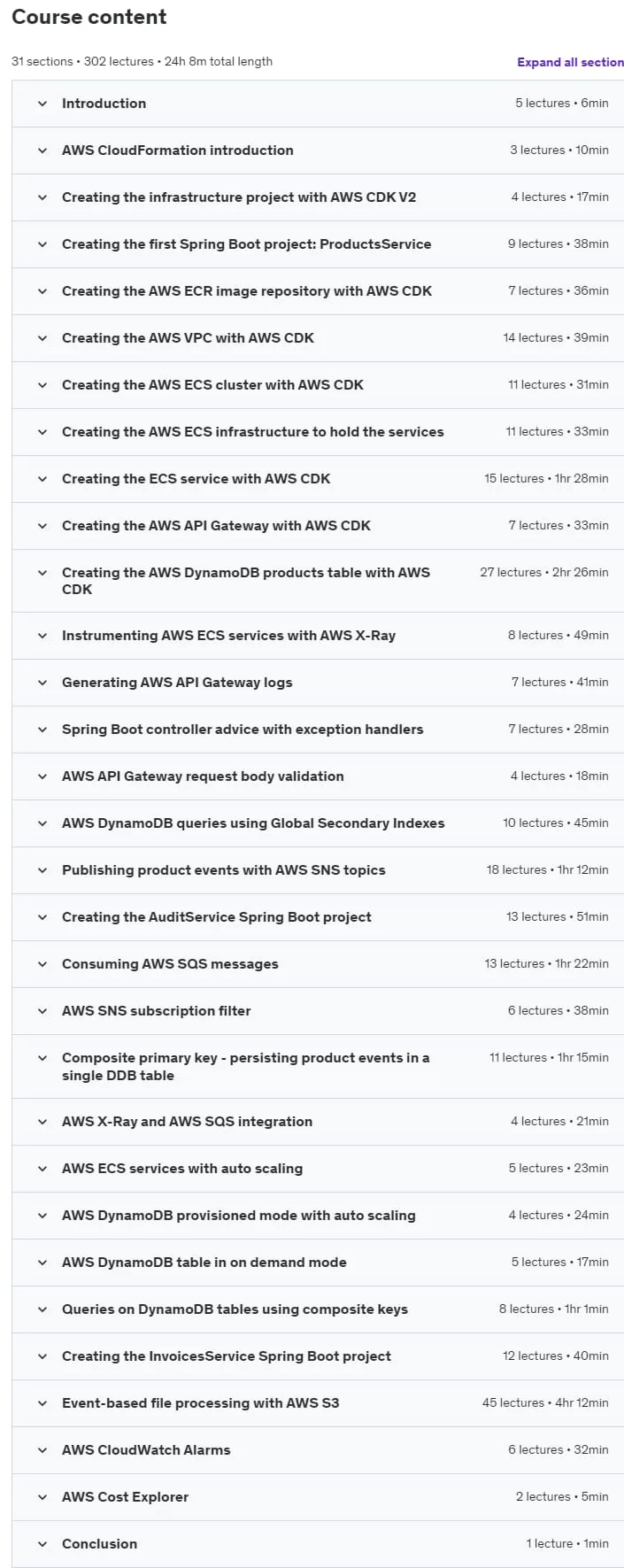Open the chevron for AWS CloudWatch Alarms

[x=42, y=1450]
